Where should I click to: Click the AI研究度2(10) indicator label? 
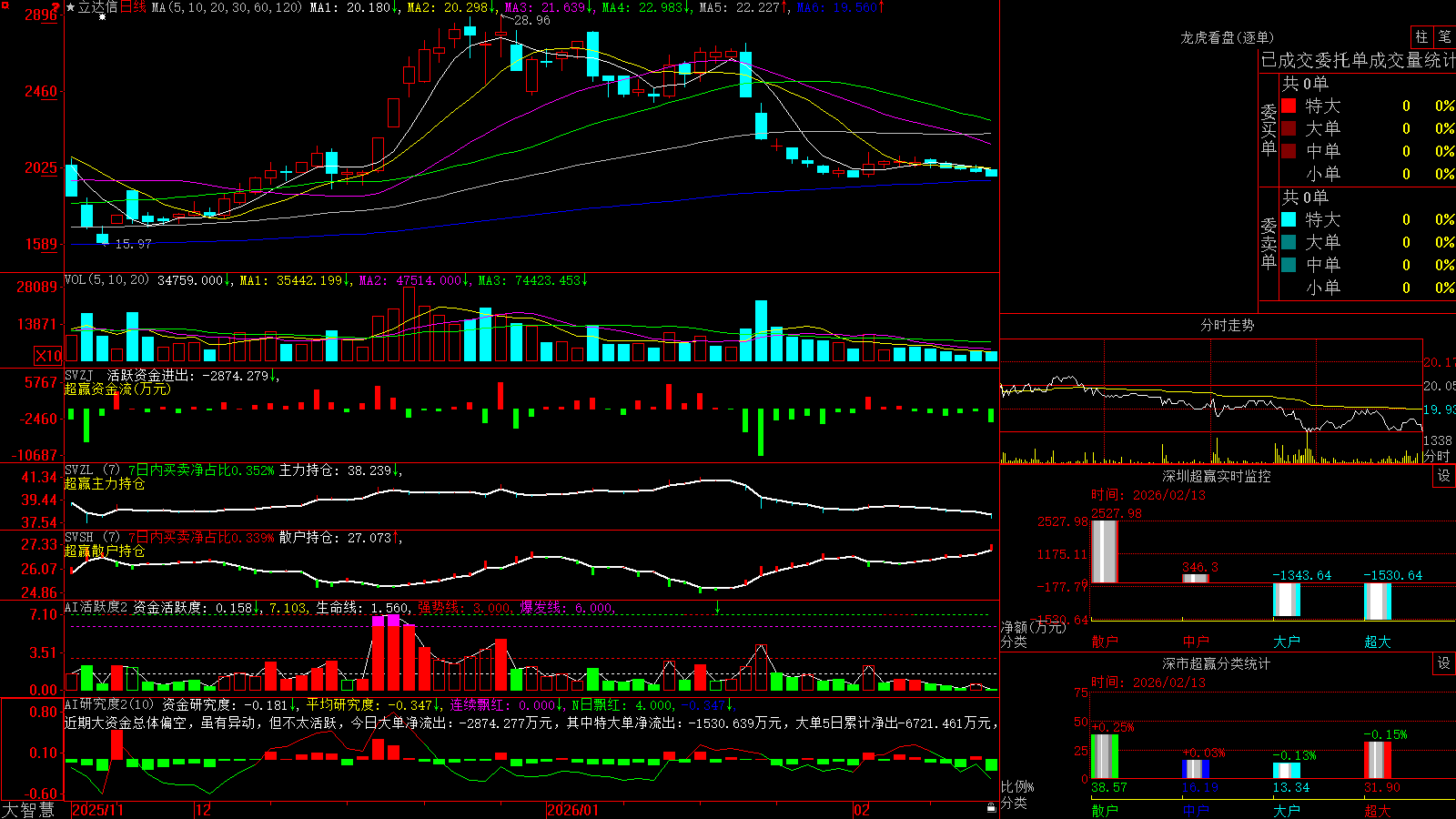click(x=109, y=704)
